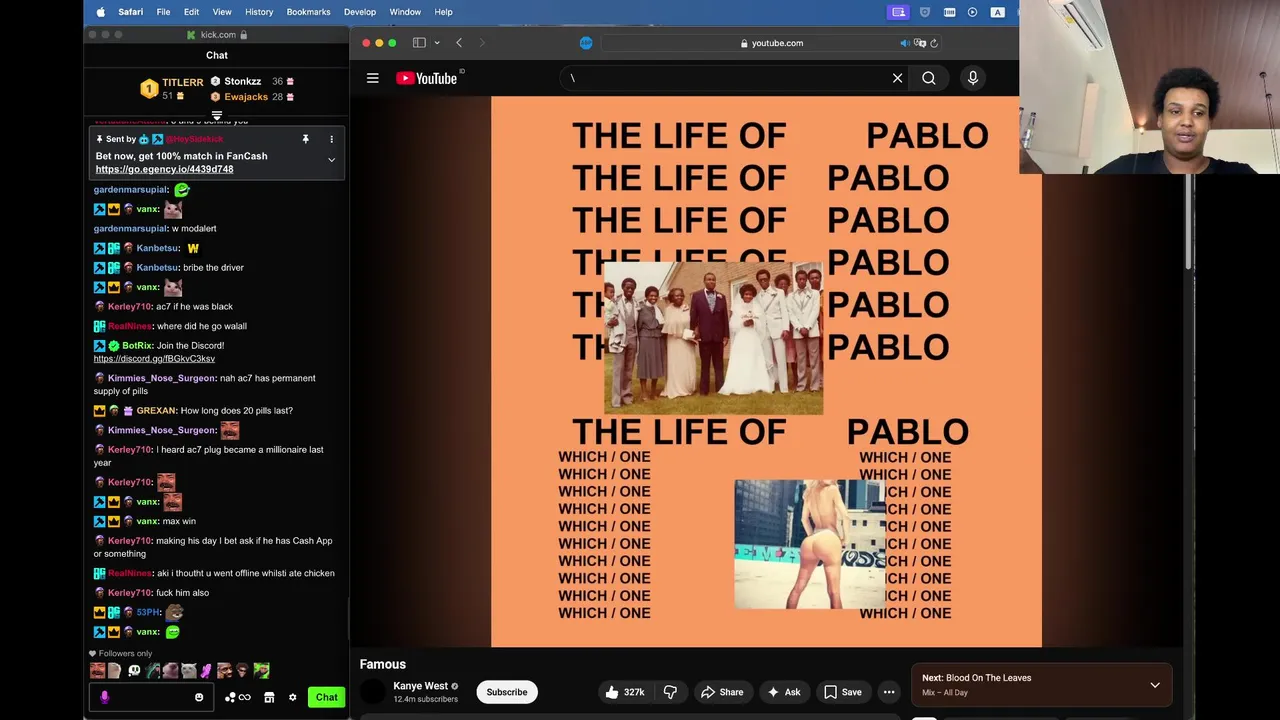The width and height of the screenshot is (1280, 720).
Task: Open the Ask AI button
Action: (x=783, y=692)
